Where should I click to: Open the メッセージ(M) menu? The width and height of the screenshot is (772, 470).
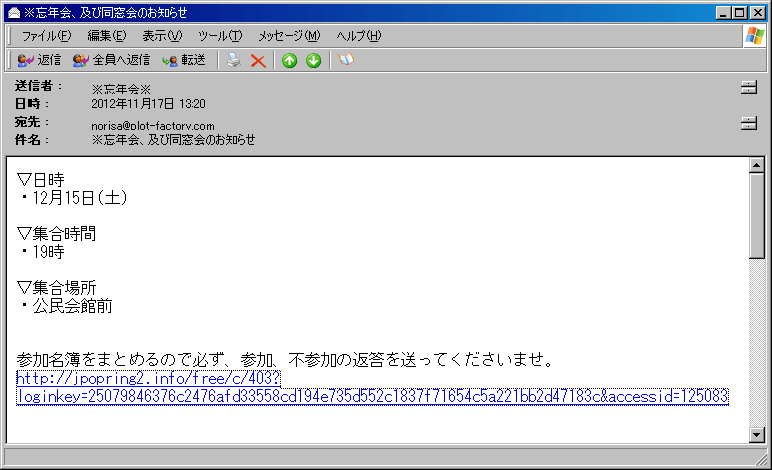click(289, 36)
